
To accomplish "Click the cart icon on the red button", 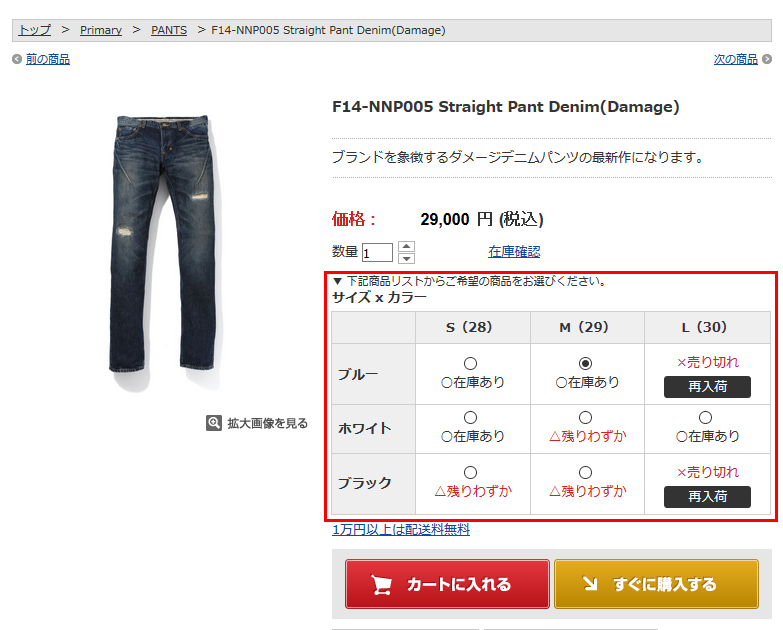I will point(382,585).
